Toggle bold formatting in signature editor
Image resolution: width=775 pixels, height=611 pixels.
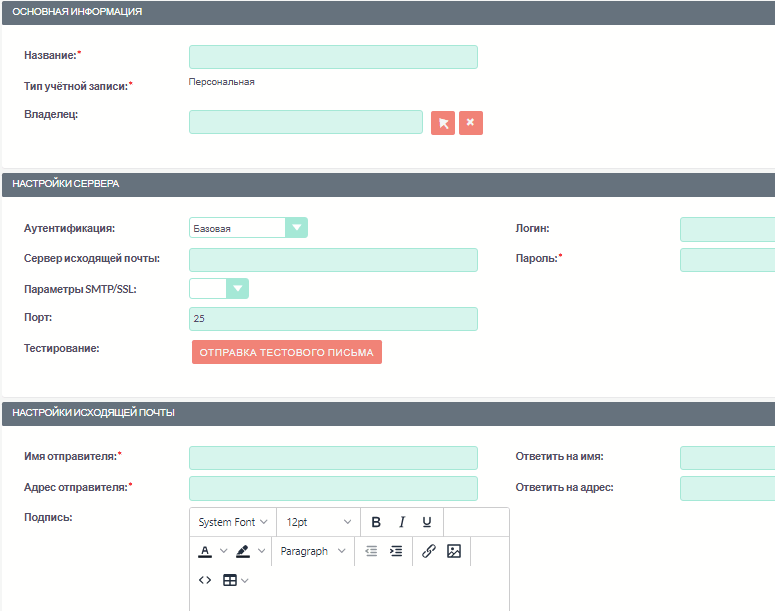pyautogui.click(x=376, y=522)
